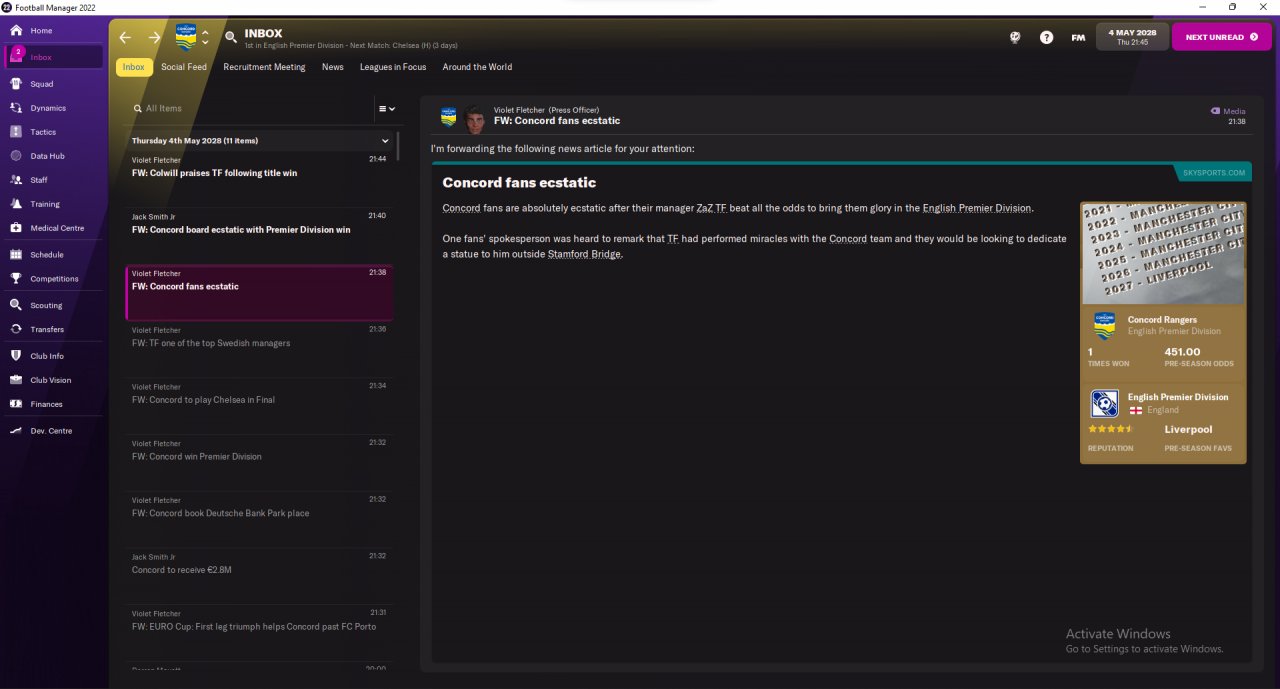Viewport: 1280px width, 689px height.
Task: Switch to the Inbox tab
Action: pyautogui.click(x=134, y=67)
